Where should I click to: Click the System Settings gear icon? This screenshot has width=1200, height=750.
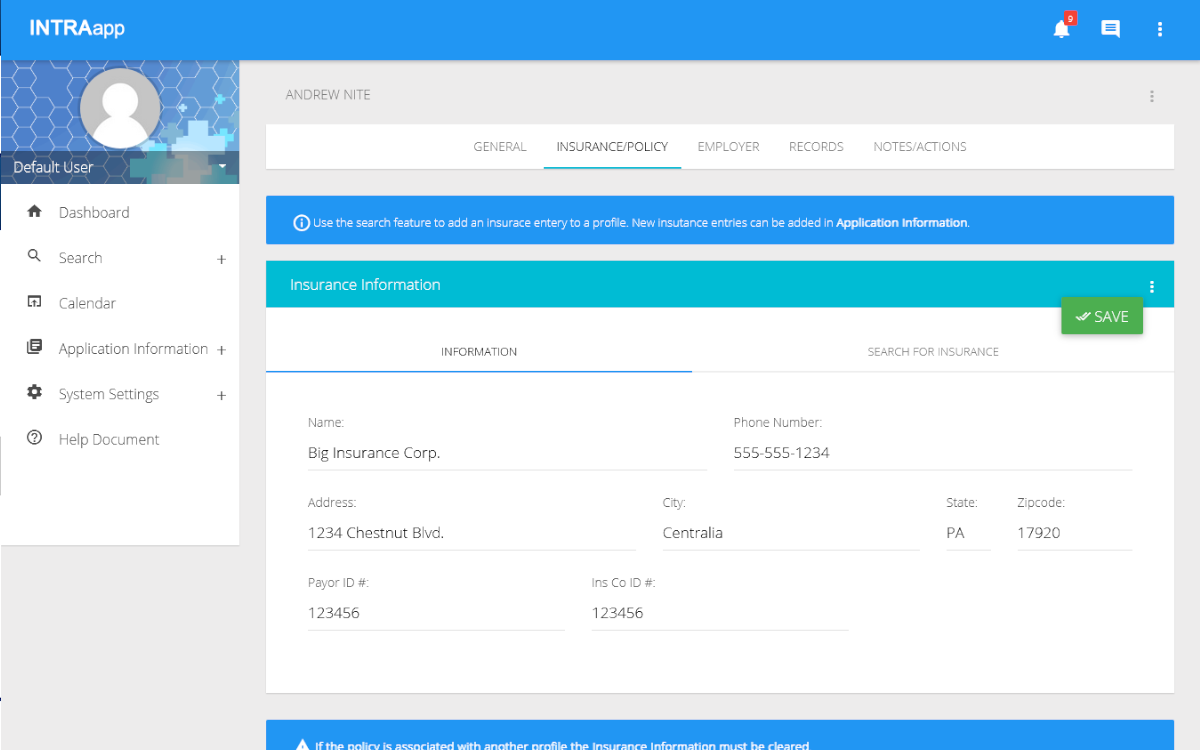click(x=35, y=393)
